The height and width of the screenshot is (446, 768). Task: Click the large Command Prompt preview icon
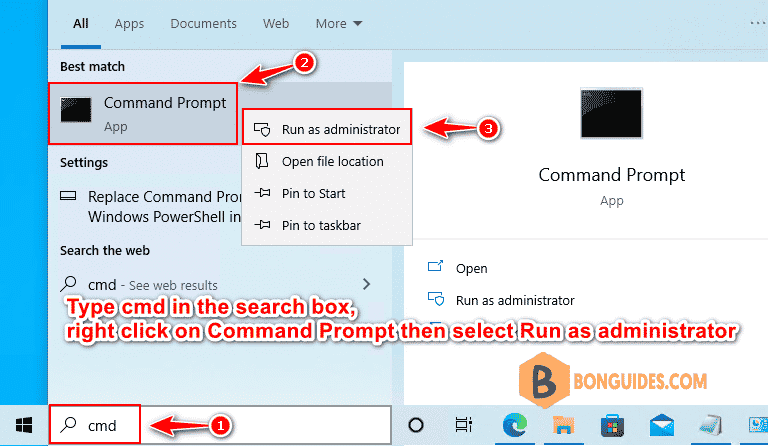point(611,113)
